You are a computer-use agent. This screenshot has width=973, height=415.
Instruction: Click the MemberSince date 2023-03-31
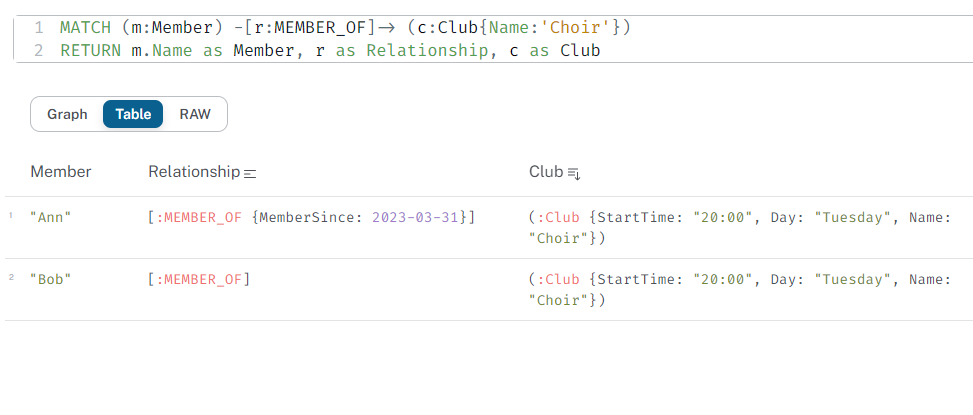[x=420, y=217]
